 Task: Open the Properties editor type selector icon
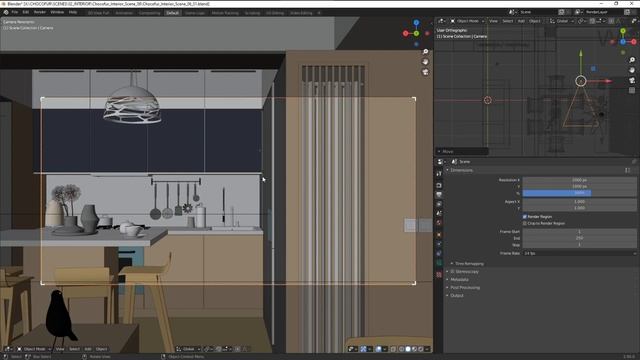click(x=441, y=162)
